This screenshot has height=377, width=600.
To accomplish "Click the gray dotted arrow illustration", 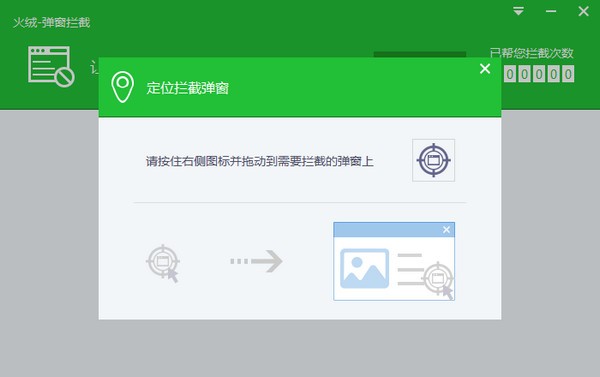I will pyautogui.click(x=256, y=261).
